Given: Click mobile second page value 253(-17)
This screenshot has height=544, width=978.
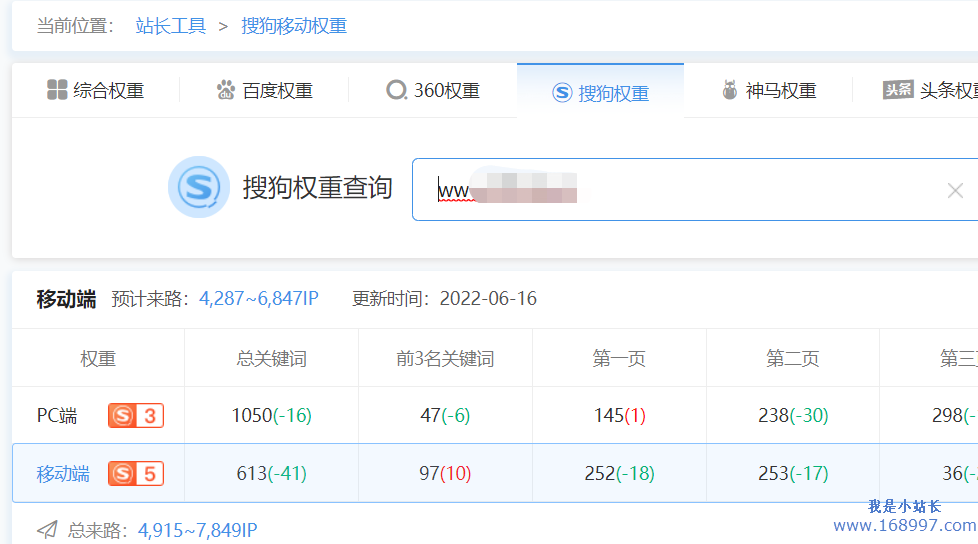Looking at the screenshot, I should click(x=793, y=474).
